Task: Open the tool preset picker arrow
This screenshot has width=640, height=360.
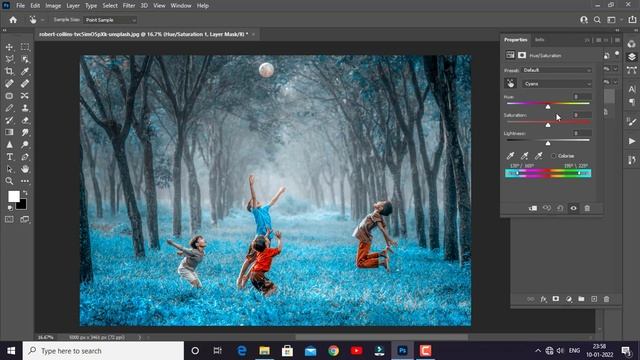Action: pos(42,20)
